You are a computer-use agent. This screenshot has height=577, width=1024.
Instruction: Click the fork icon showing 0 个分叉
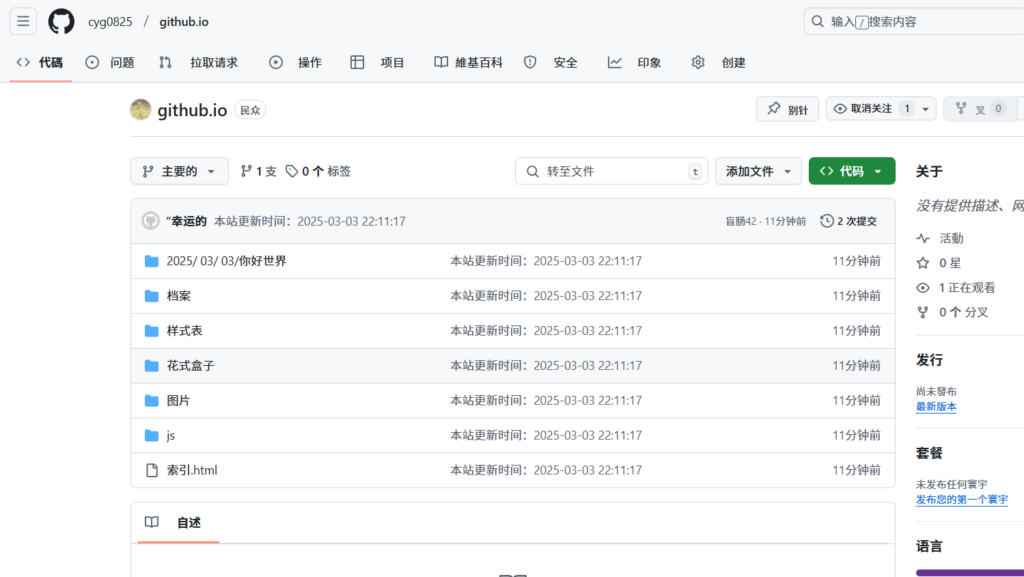[x=922, y=312]
